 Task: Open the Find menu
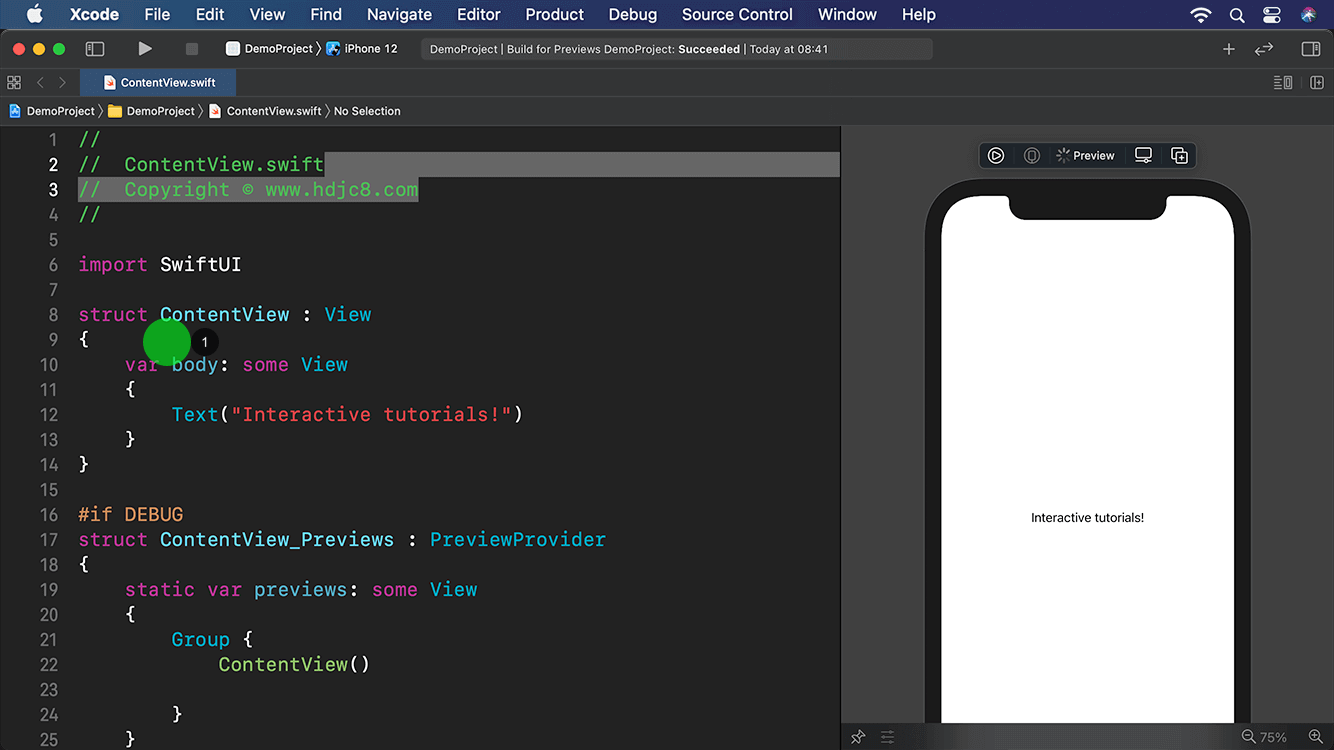point(326,14)
